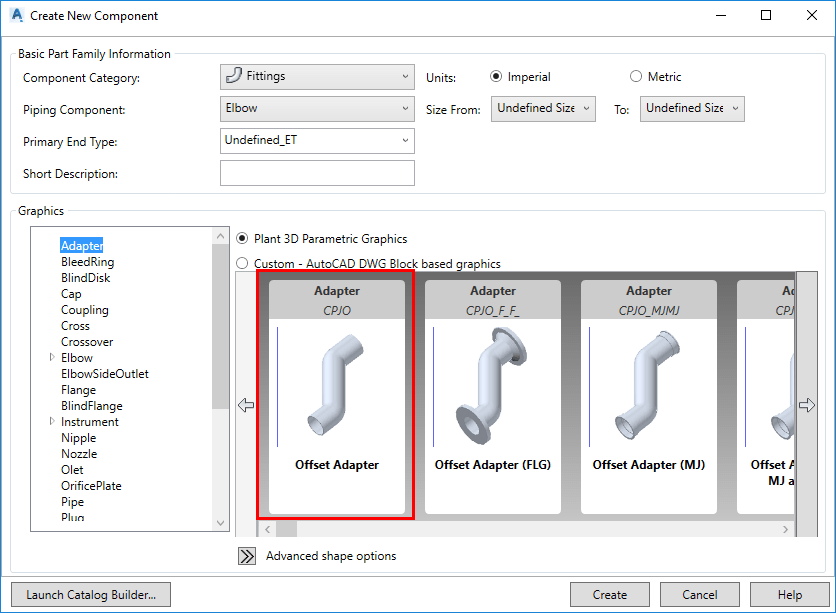Screen dimensions: 836x613
Task: Click Launch Catalog Builder button
Action: 91,595
